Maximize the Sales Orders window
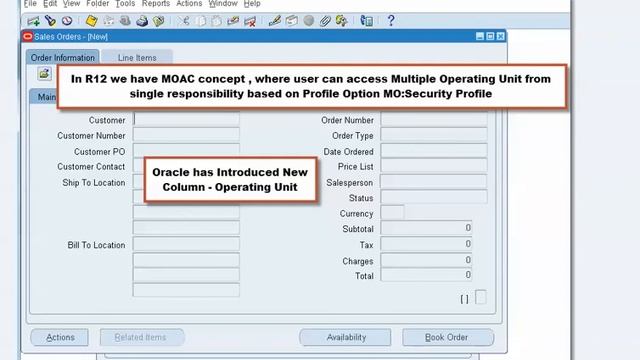640x360 pixels. [490, 36]
